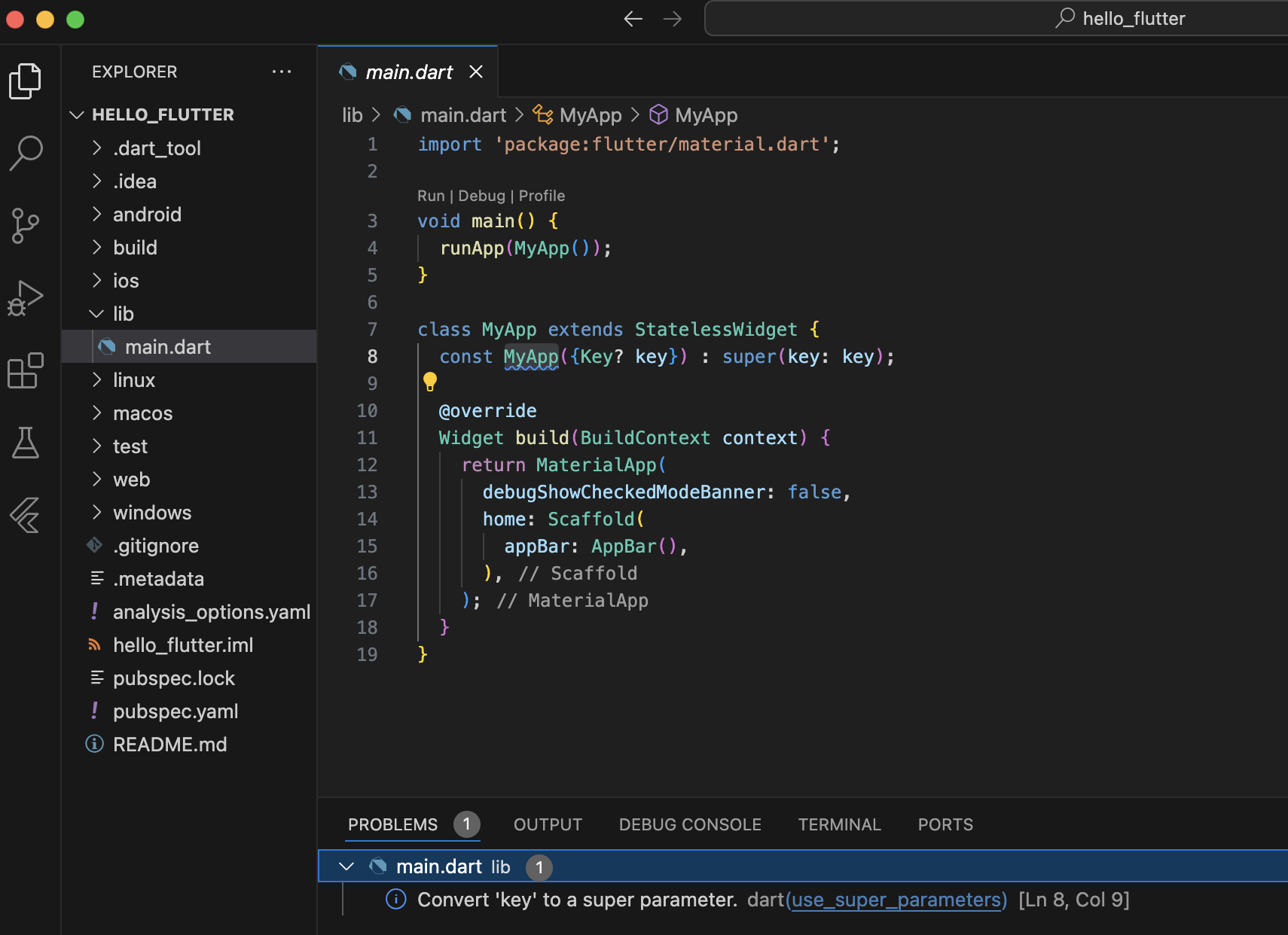The width and height of the screenshot is (1288, 935).
Task: Open the README.md file
Action: click(x=189, y=744)
